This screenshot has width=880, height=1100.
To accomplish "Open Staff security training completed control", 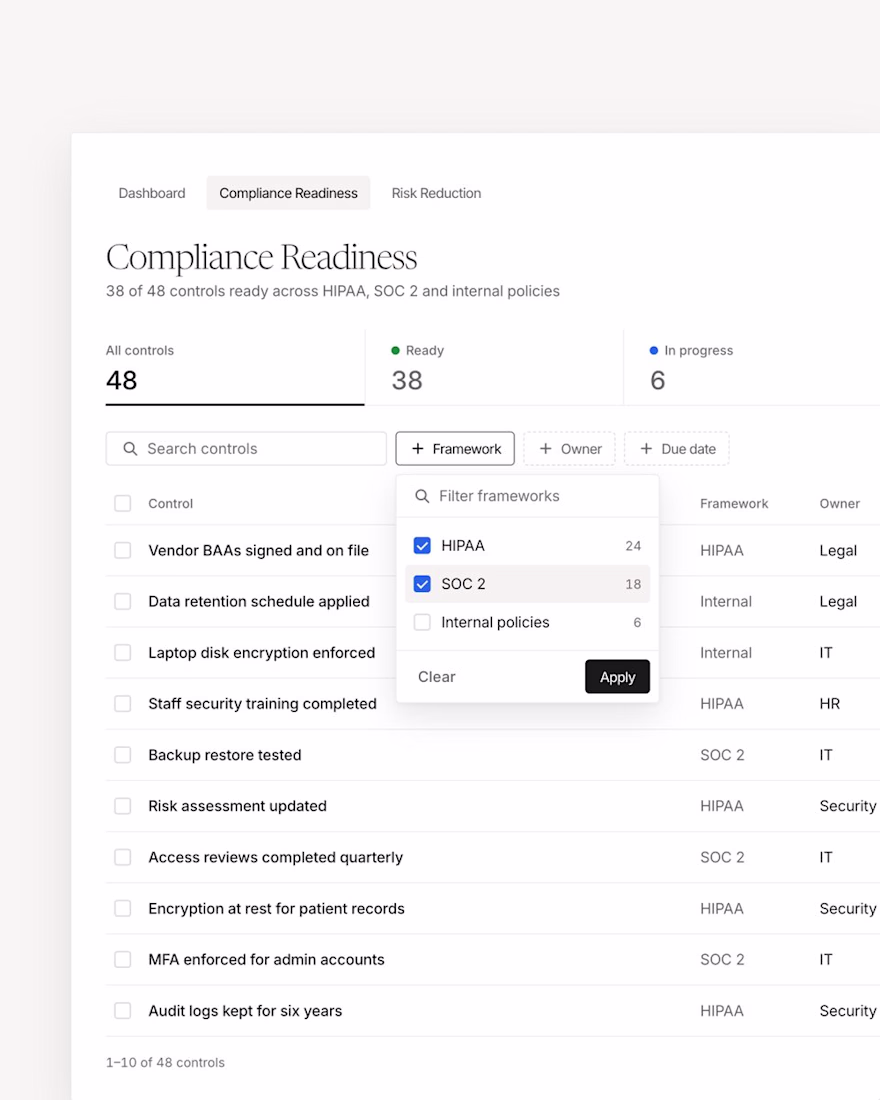I will pyautogui.click(x=262, y=704).
